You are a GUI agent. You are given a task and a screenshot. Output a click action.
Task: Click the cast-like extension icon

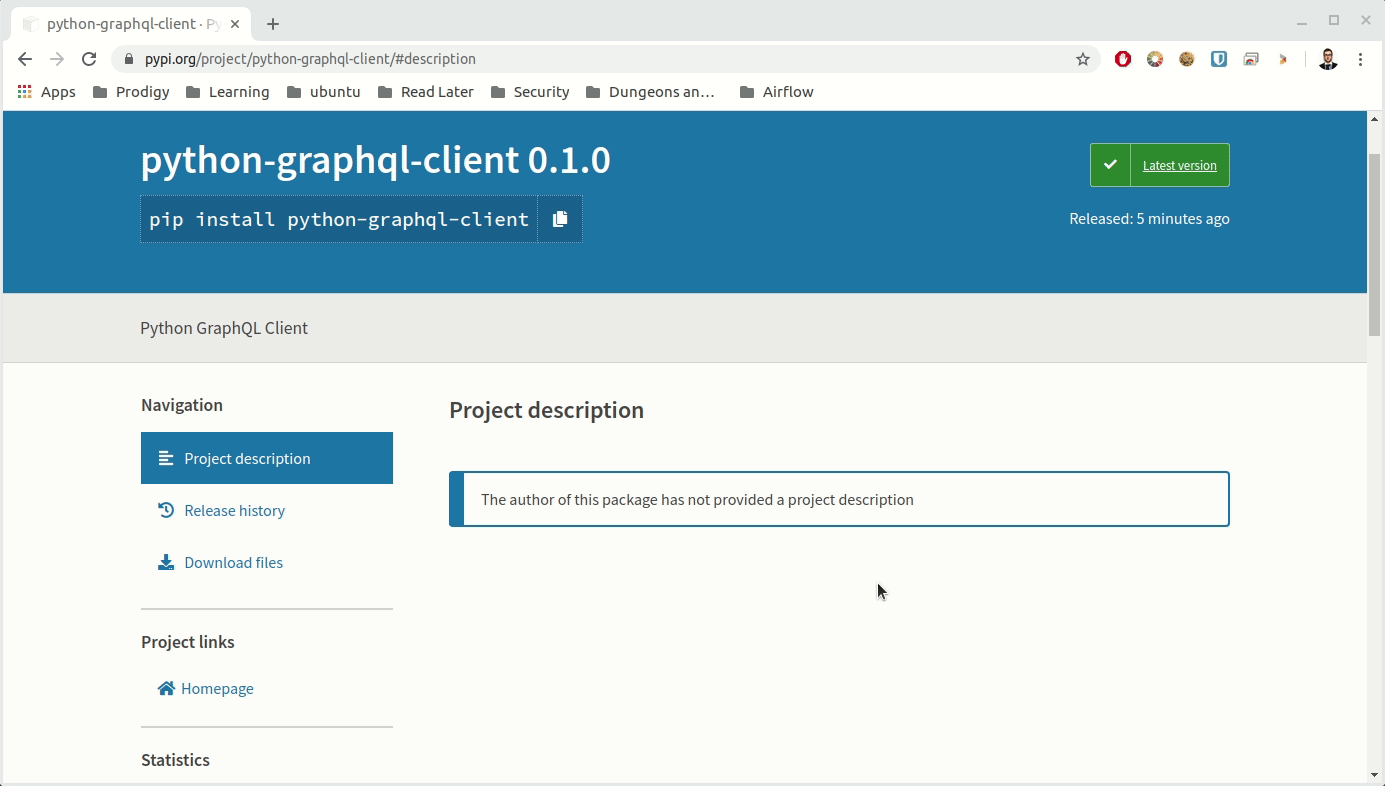click(1251, 59)
